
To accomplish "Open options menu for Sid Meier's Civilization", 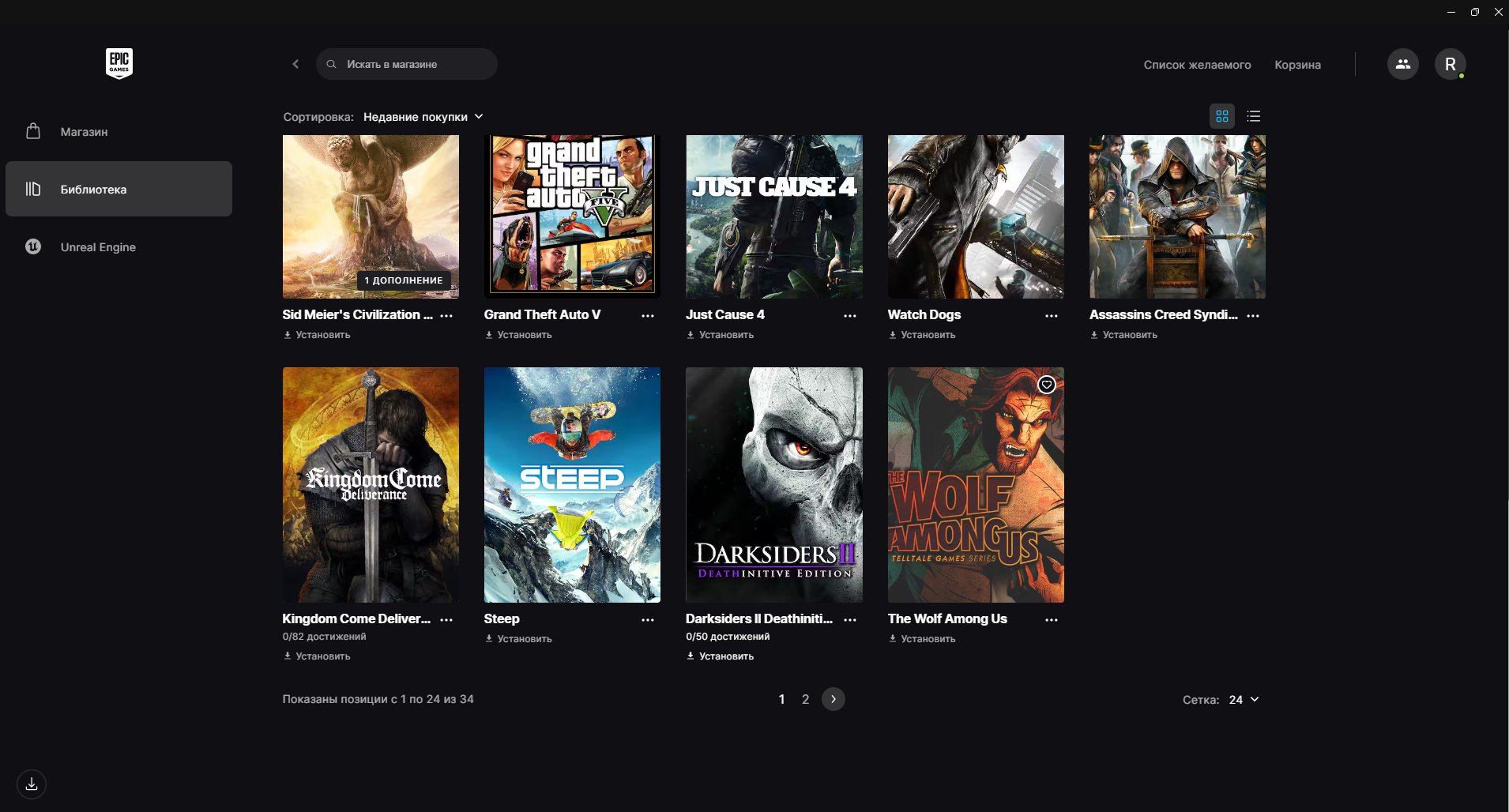I will (446, 315).
